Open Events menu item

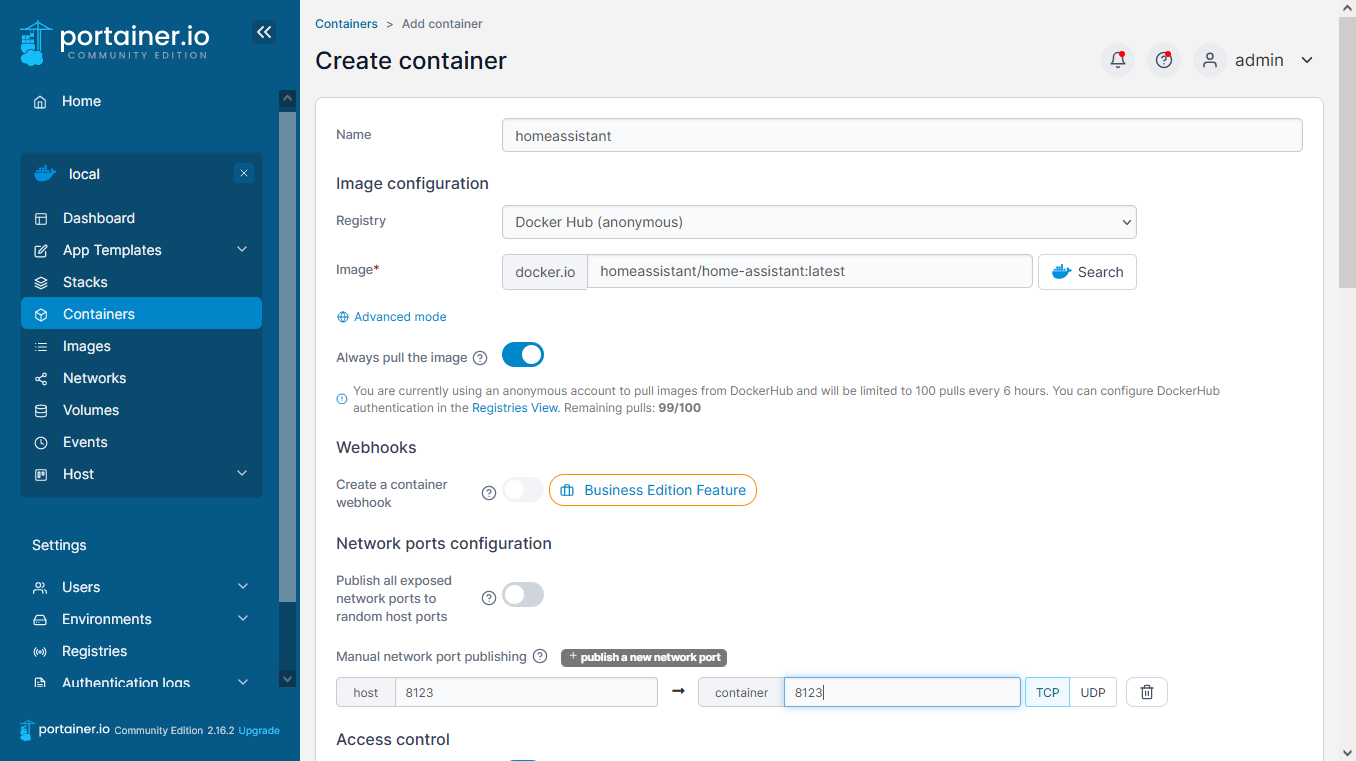[141, 442]
